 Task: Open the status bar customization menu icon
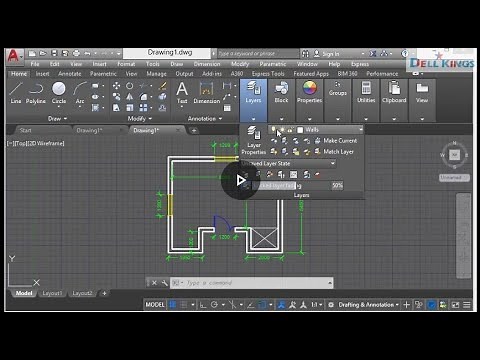[467, 305]
